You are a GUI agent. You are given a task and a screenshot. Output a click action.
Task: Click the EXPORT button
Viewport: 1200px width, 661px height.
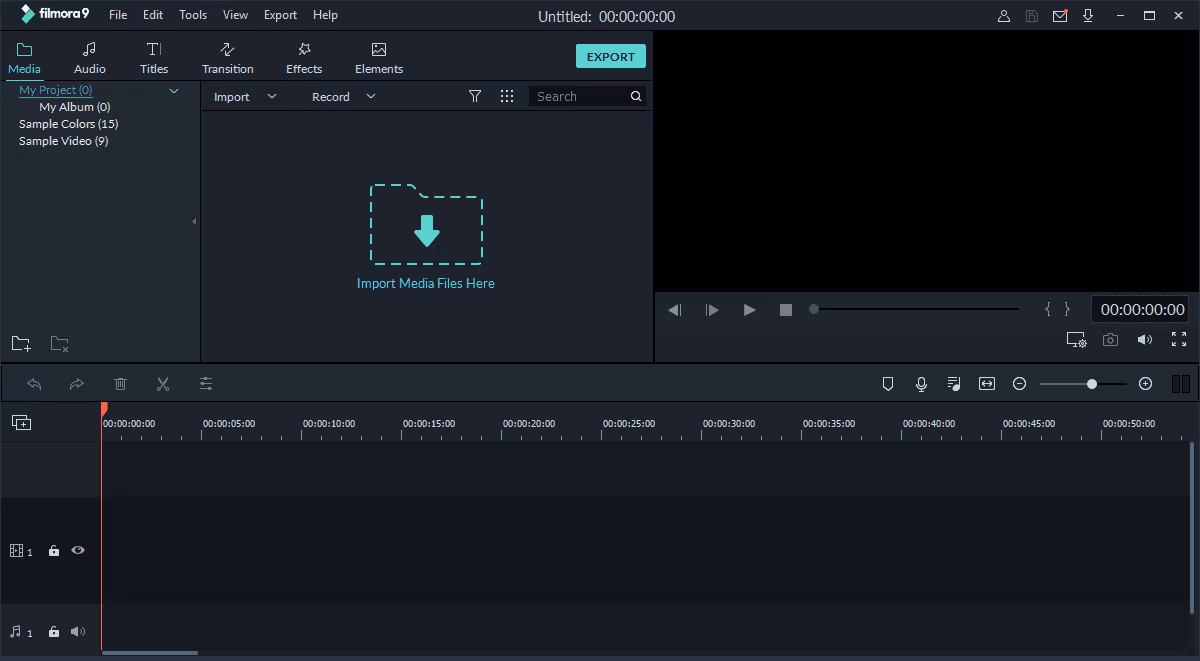click(611, 57)
